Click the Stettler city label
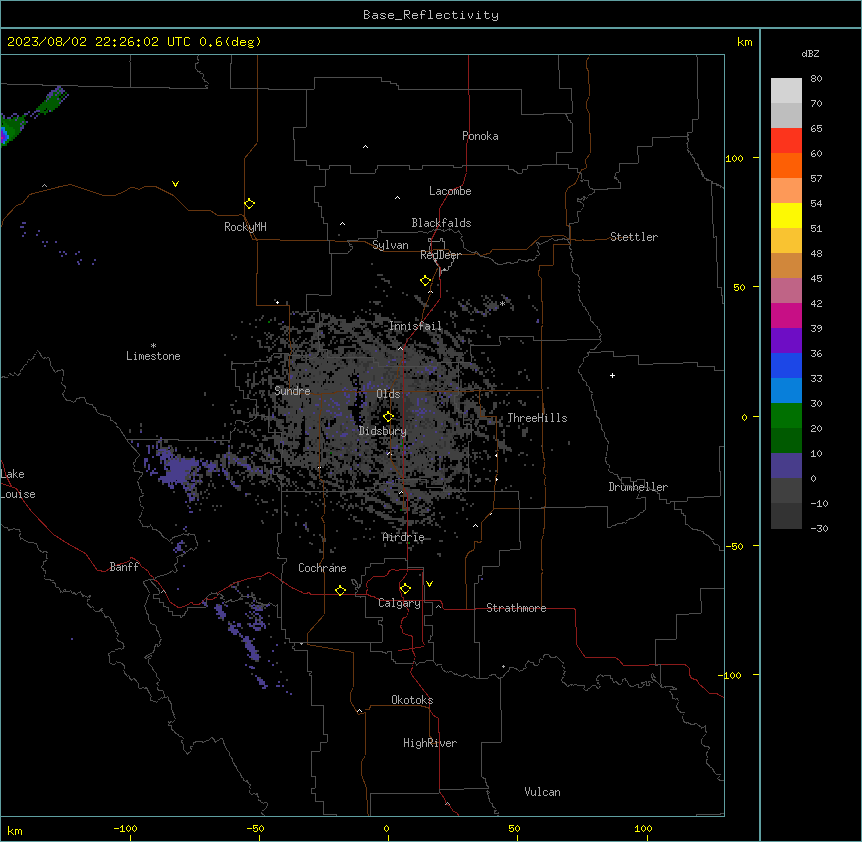The image size is (862, 842). pos(633,237)
